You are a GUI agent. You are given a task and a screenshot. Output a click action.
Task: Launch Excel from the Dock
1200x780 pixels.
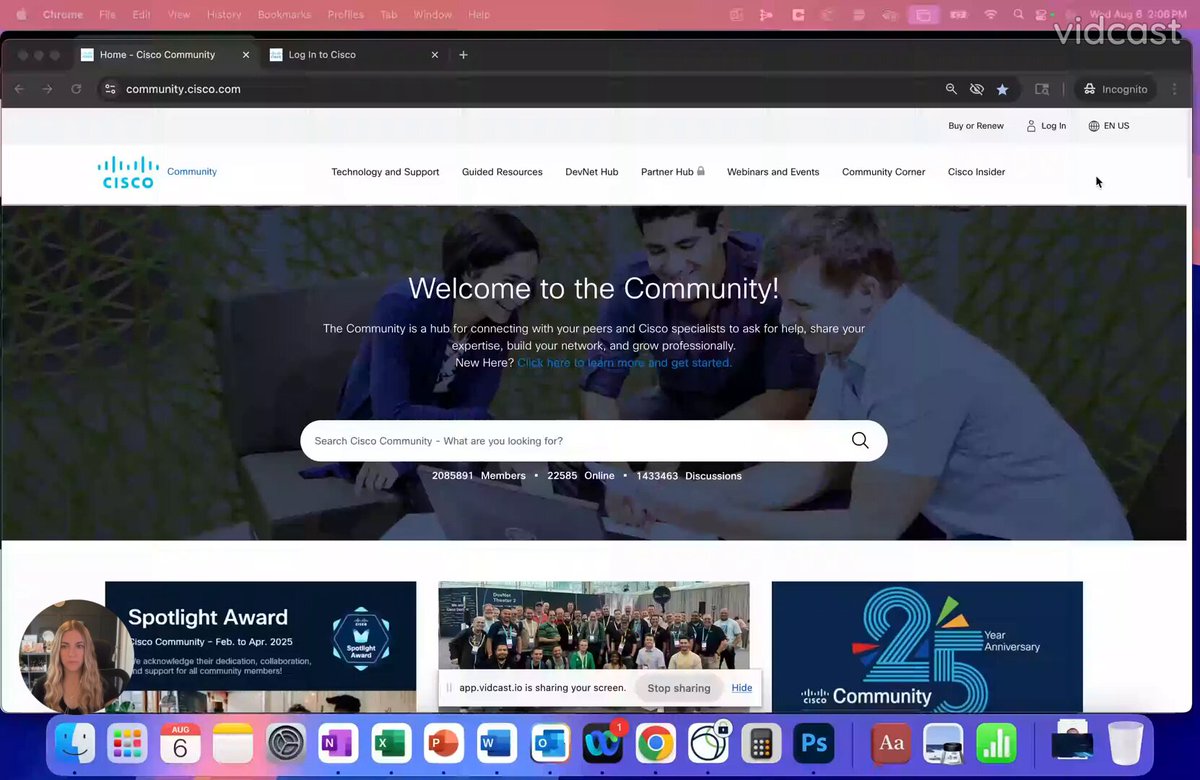(x=391, y=743)
